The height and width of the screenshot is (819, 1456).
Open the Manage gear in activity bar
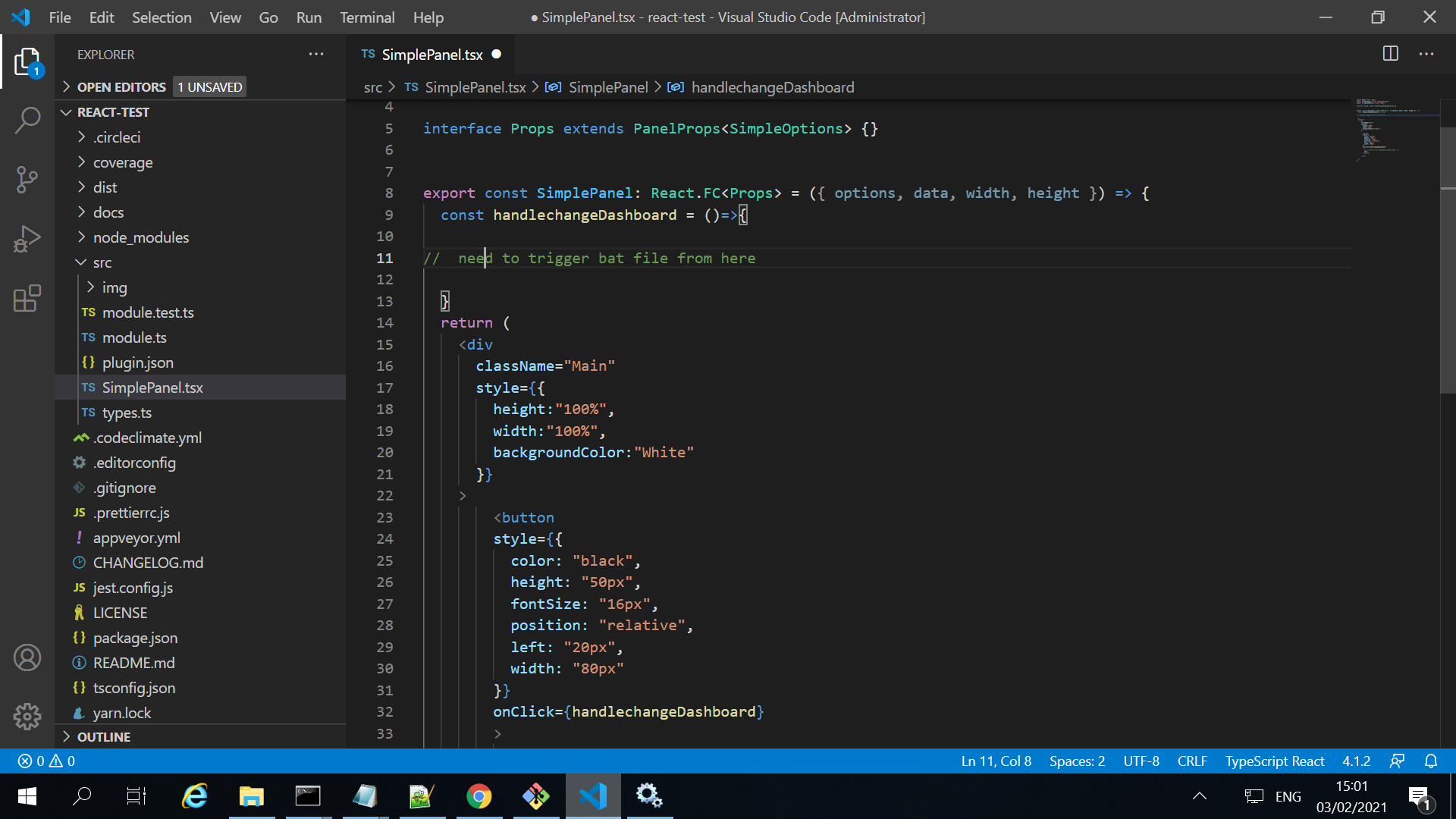point(27,716)
